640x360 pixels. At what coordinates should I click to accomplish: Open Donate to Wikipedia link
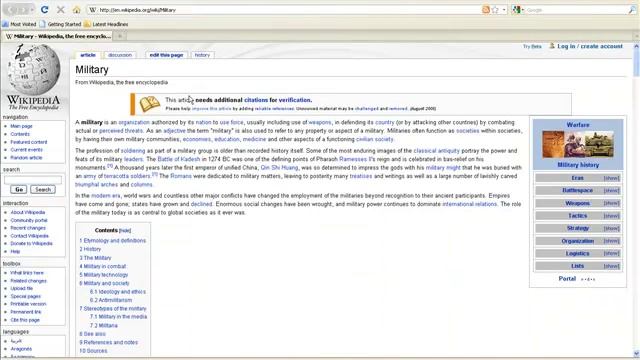(31, 243)
